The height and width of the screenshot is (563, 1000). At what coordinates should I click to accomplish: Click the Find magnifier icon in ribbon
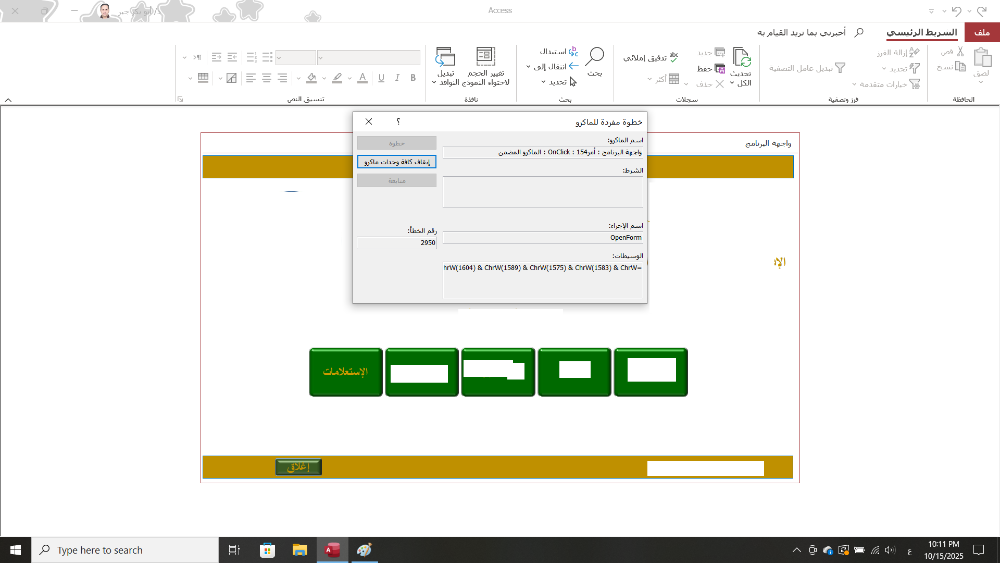pyautogui.click(x=595, y=57)
